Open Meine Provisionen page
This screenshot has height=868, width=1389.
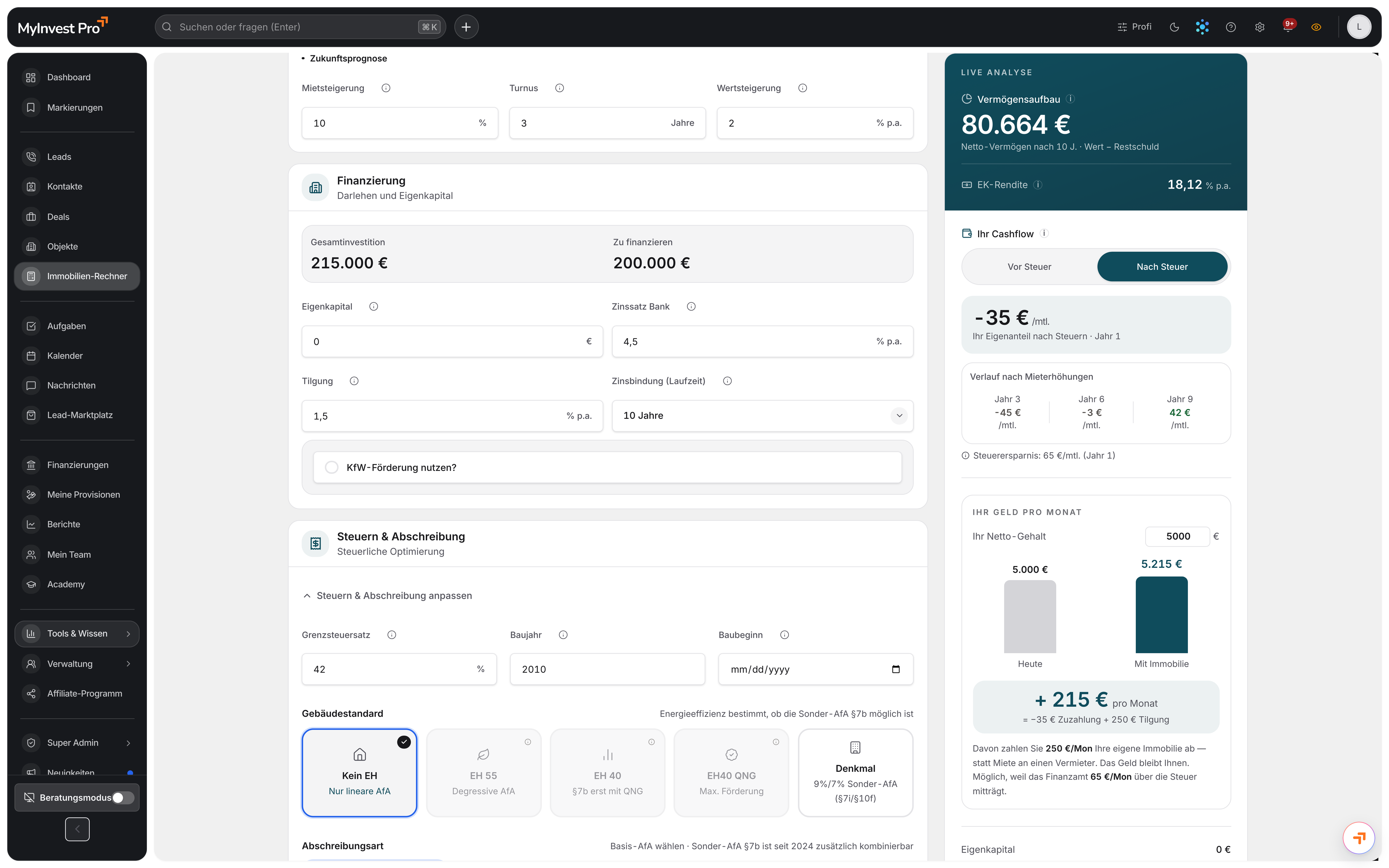click(77, 495)
